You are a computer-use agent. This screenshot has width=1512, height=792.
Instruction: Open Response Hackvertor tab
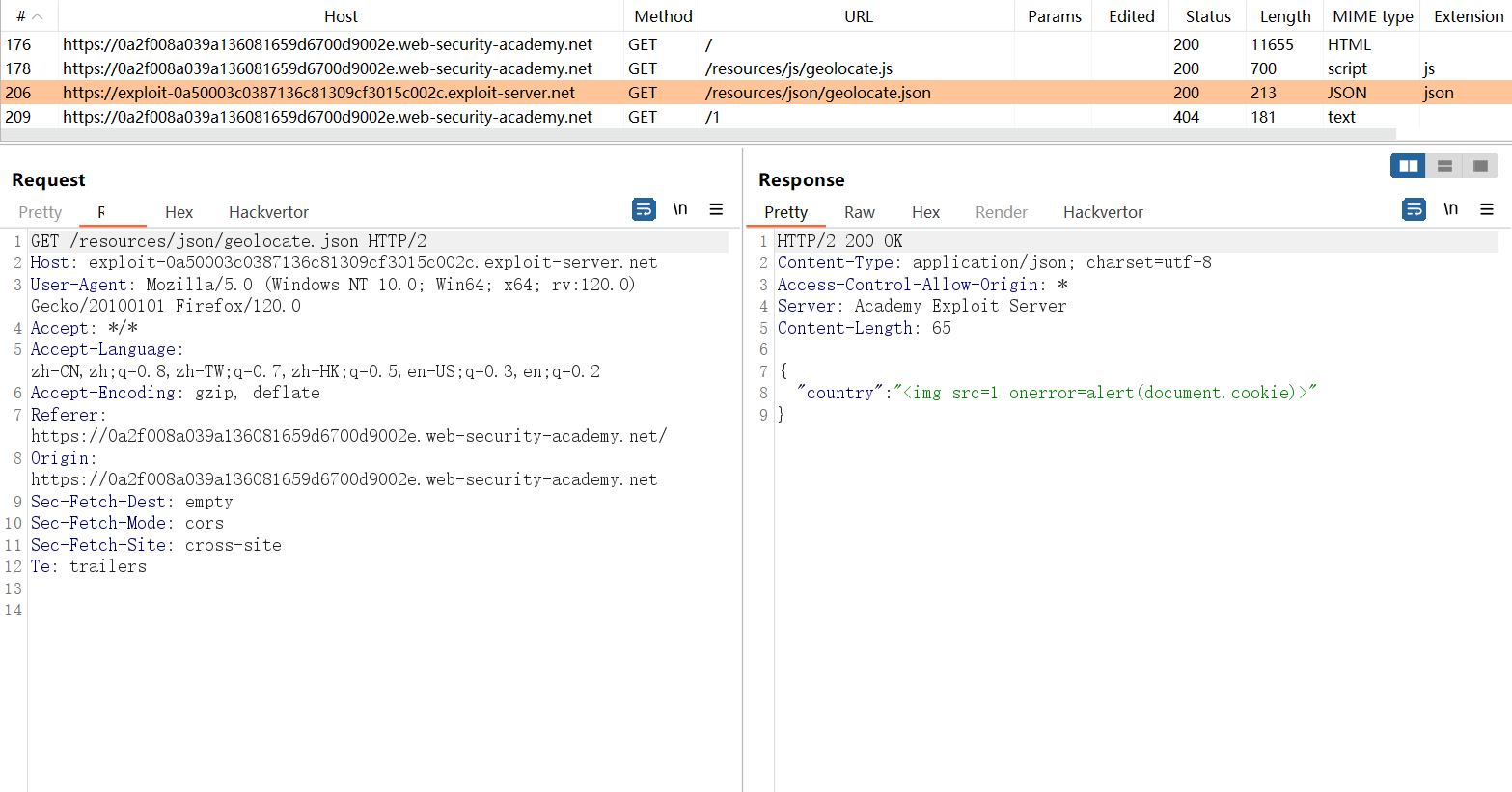[1103, 212]
